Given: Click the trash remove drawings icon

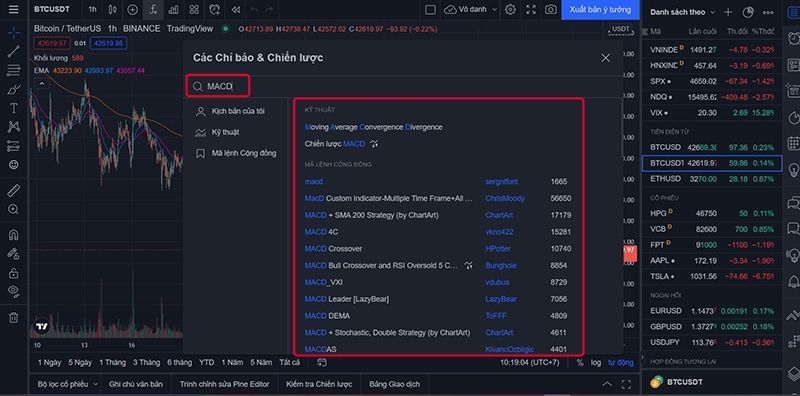Looking at the screenshot, I should pyautogui.click(x=14, y=317).
